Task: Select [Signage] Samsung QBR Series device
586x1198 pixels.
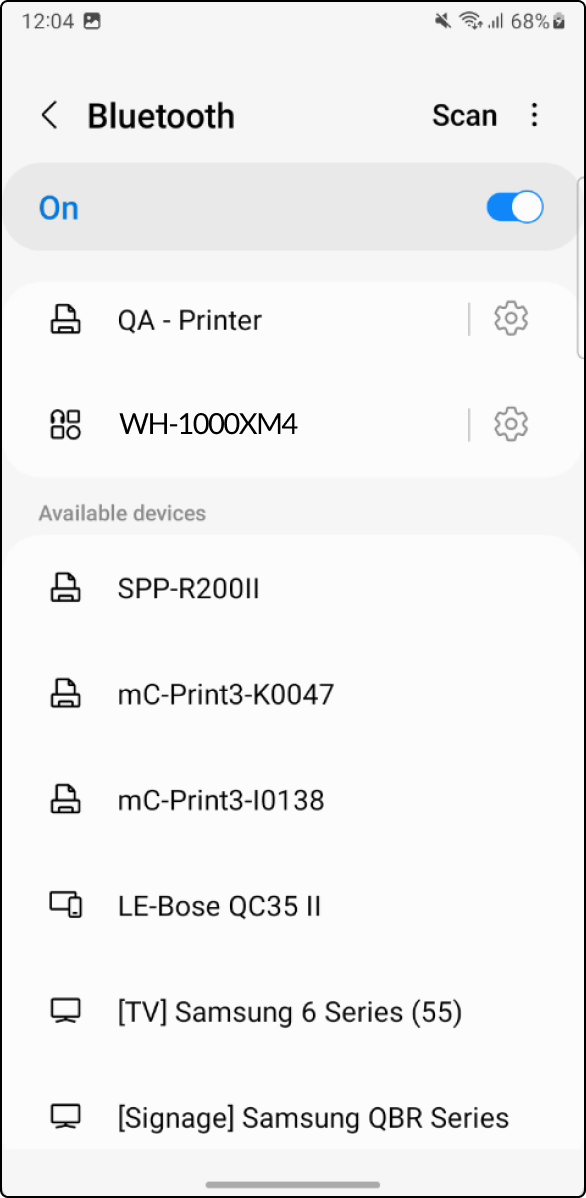Action: tap(293, 1118)
